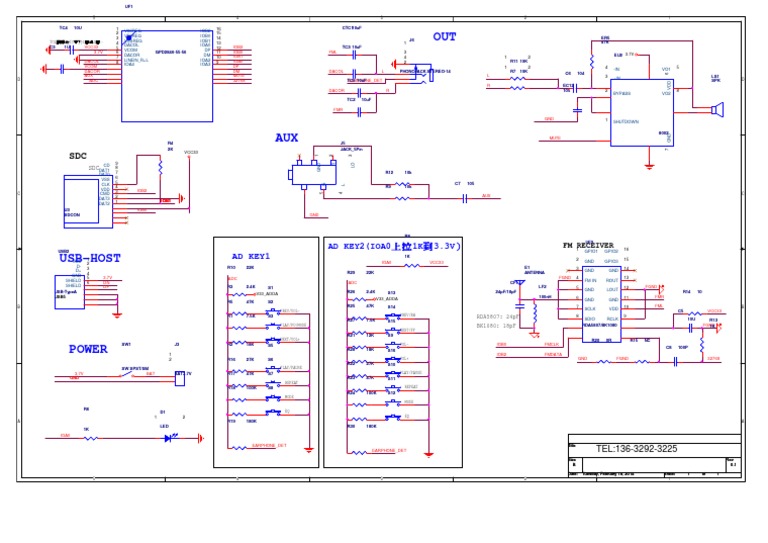Click the "AD KEY2(IOA0...3.3v)" box title
The width and height of the screenshot is (768, 543).
394,246
